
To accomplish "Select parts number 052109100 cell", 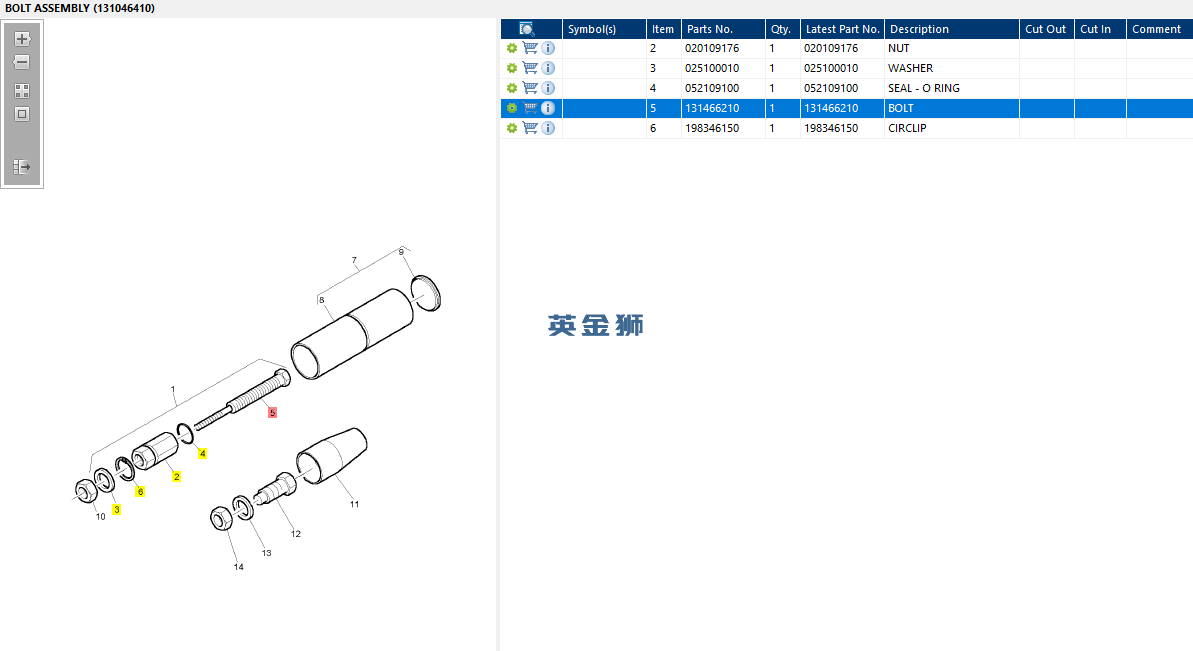I will (723, 88).
